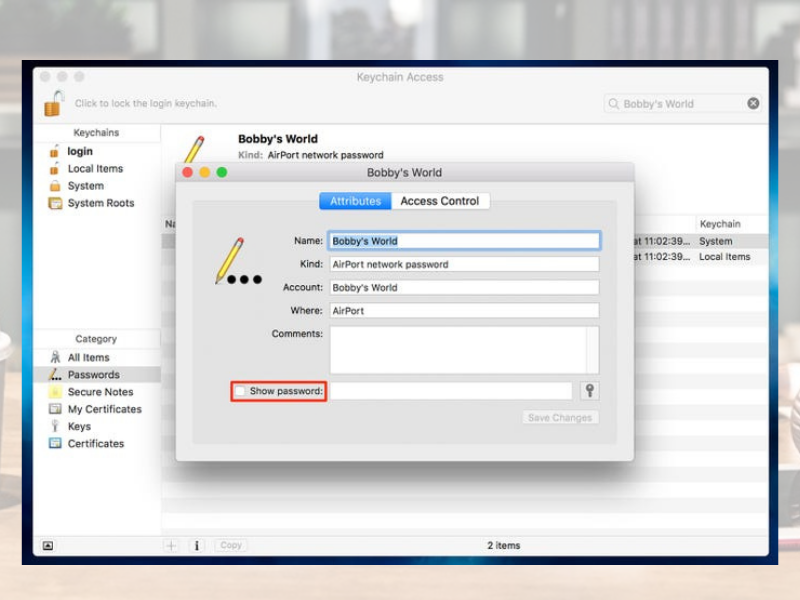
Task: Clear the search field with the X icon
Action: (753, 104)
